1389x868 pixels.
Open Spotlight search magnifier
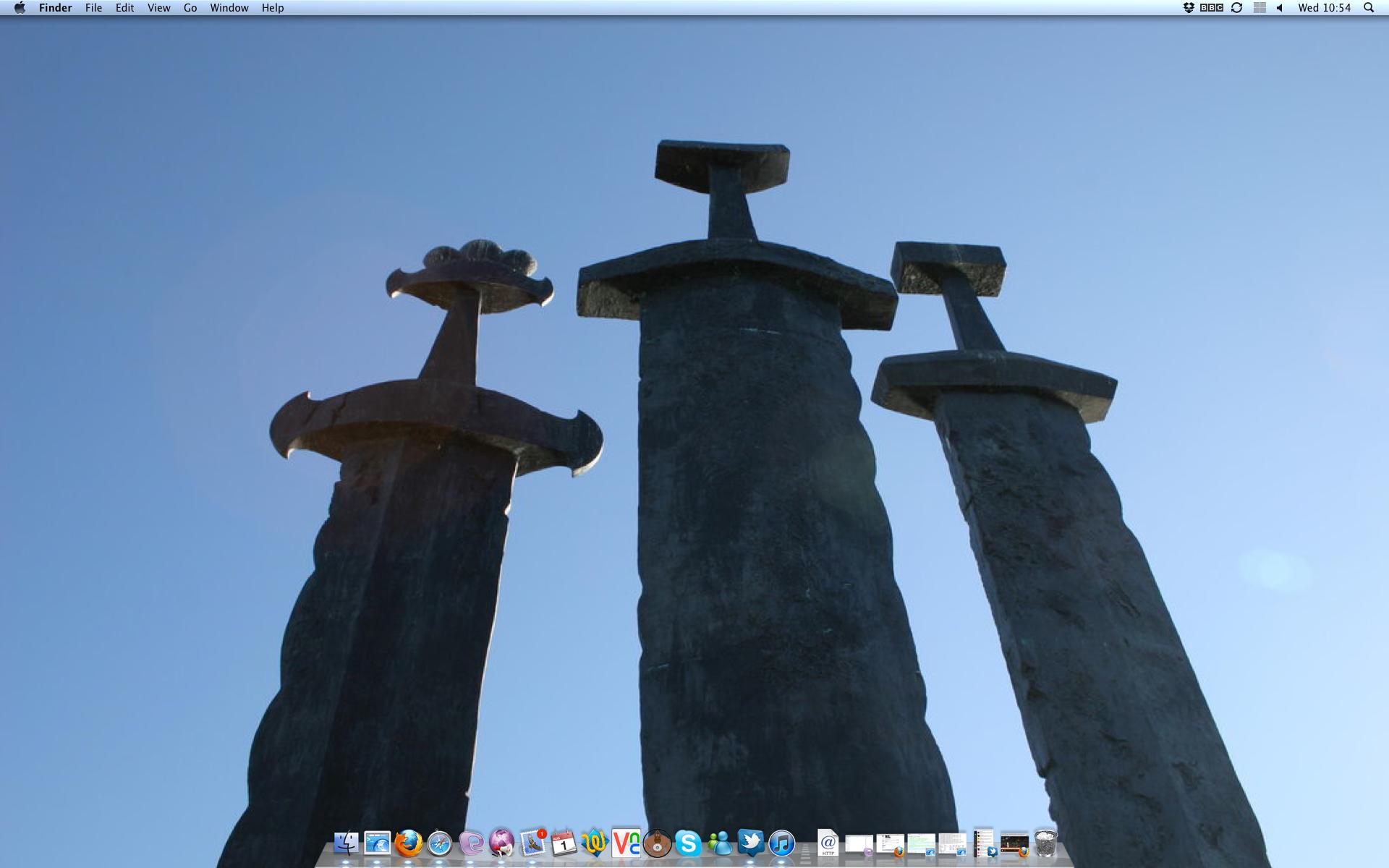1369,8
